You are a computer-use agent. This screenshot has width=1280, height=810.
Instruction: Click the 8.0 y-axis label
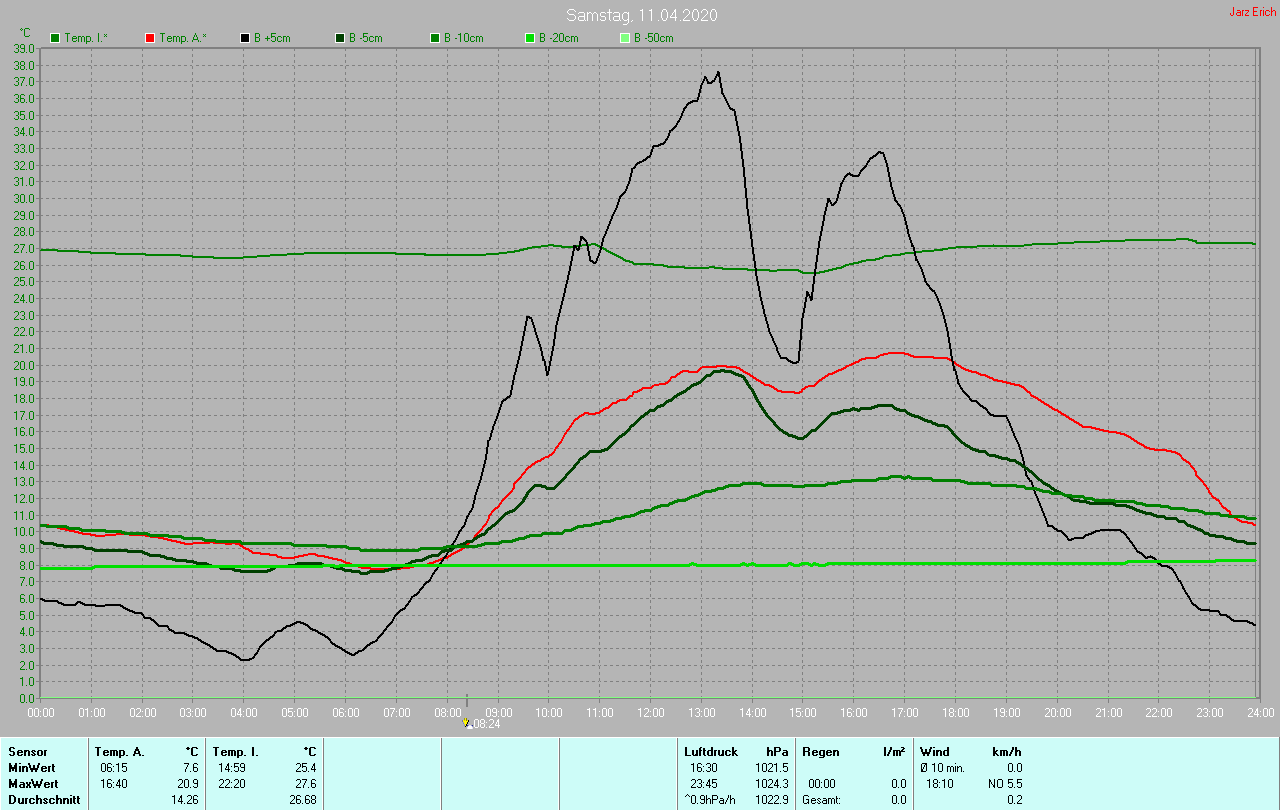[x=27, y=565]
